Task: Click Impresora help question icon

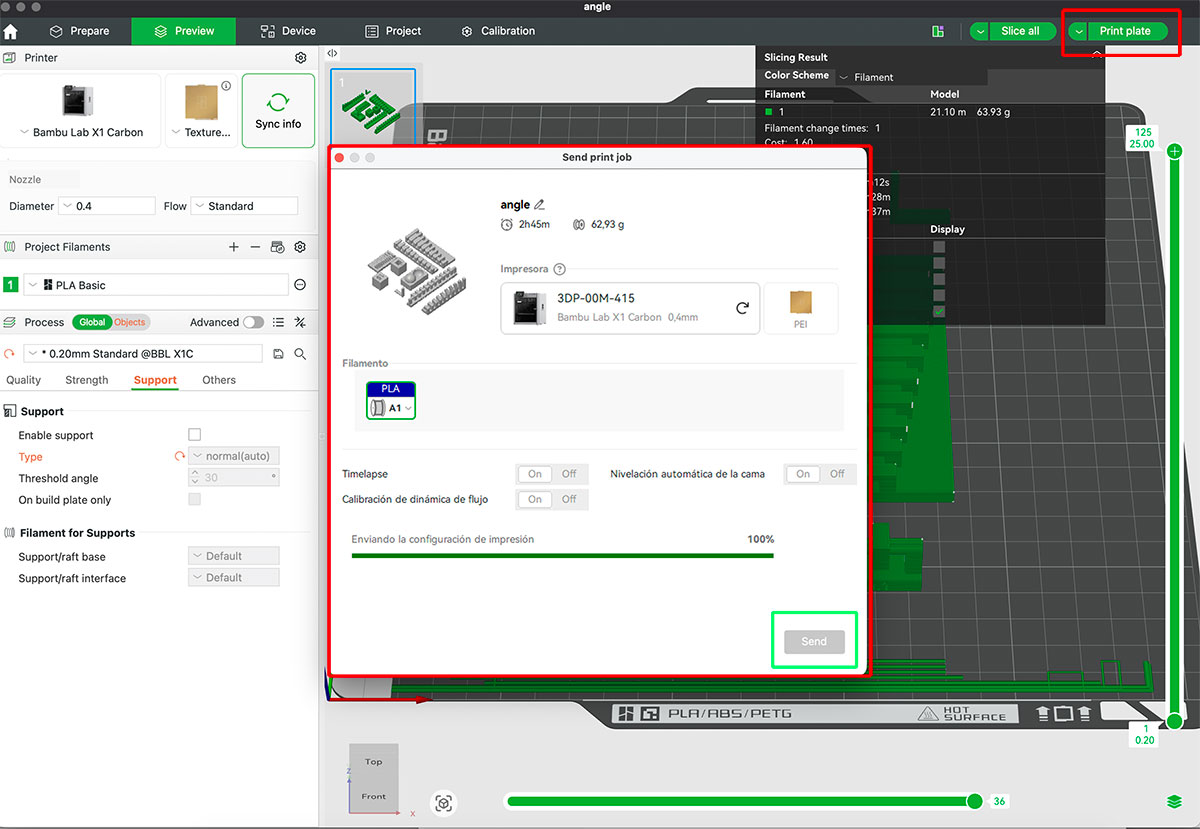Action: (x=560, y=269)
